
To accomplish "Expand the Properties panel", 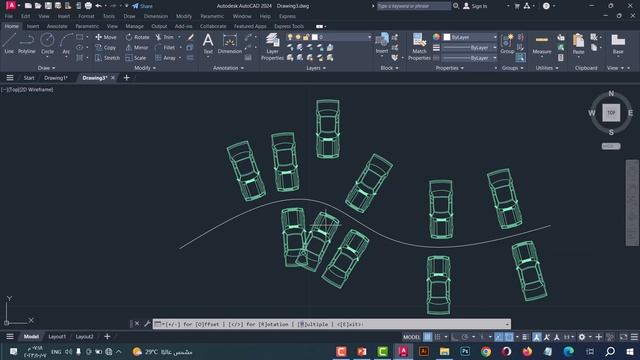I will [x=449, y=68].
